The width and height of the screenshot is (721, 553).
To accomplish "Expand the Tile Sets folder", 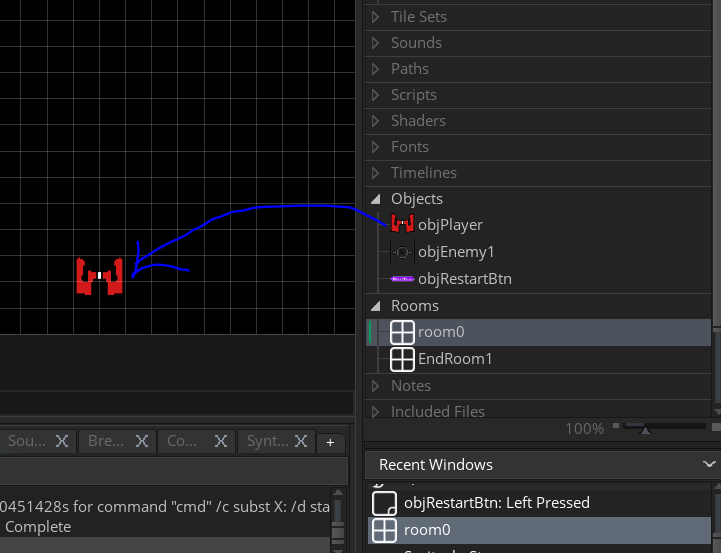I will tap(376, 17).
